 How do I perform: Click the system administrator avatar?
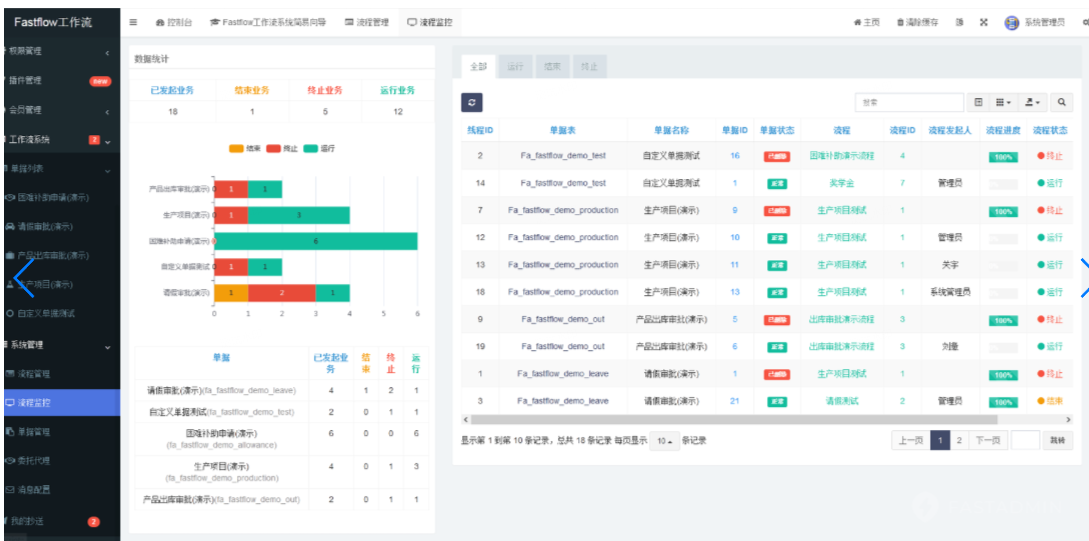coord(1011,22)
